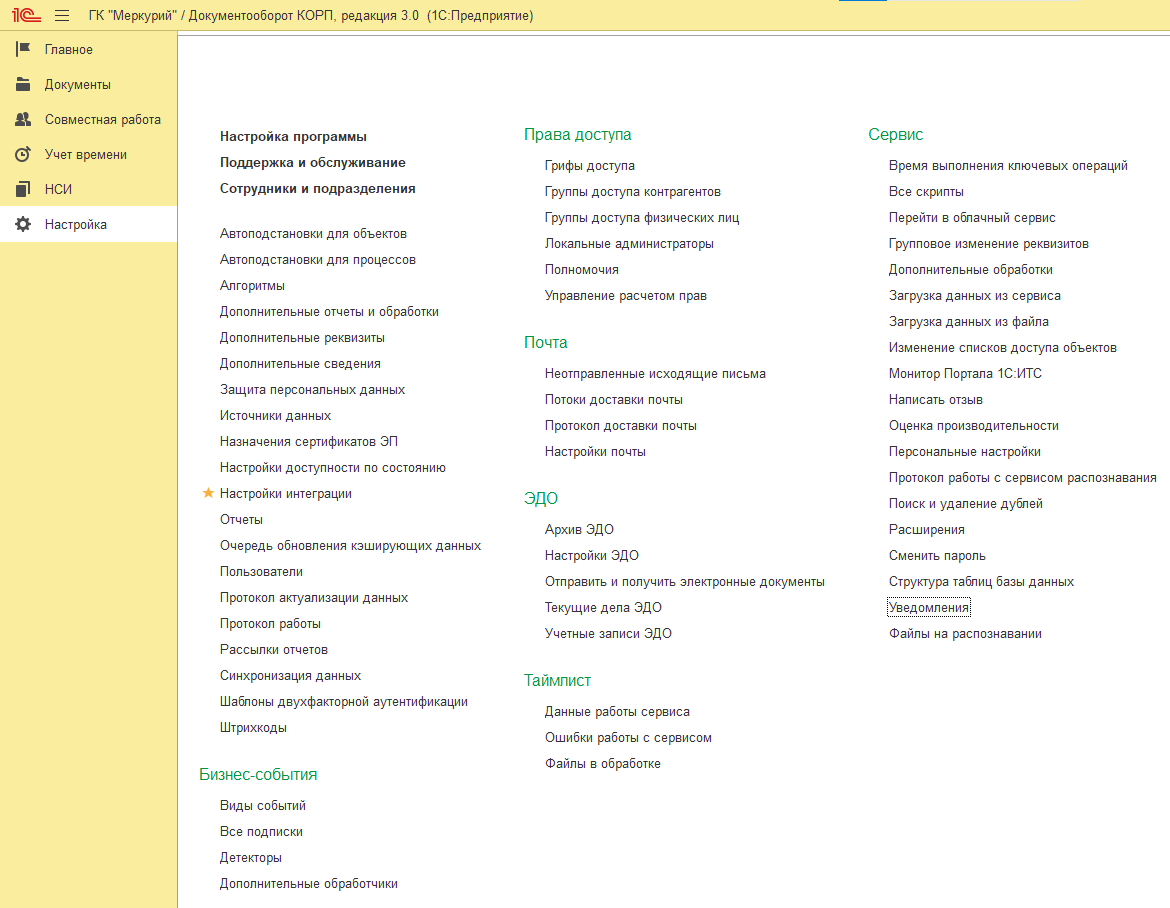Click the 1C logo icon
This screenshot has width=1170, height=908.
coord(26,15)
